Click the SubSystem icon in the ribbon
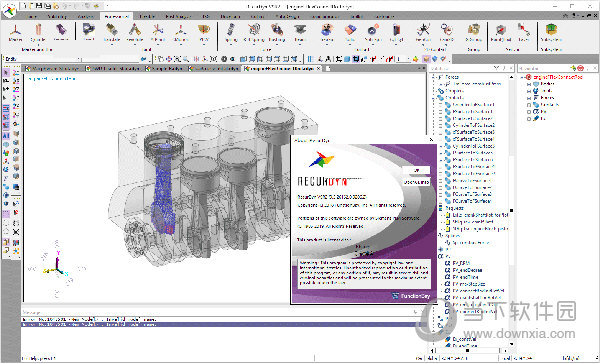This screenshot has width=600, height=363. coord(551,33)
